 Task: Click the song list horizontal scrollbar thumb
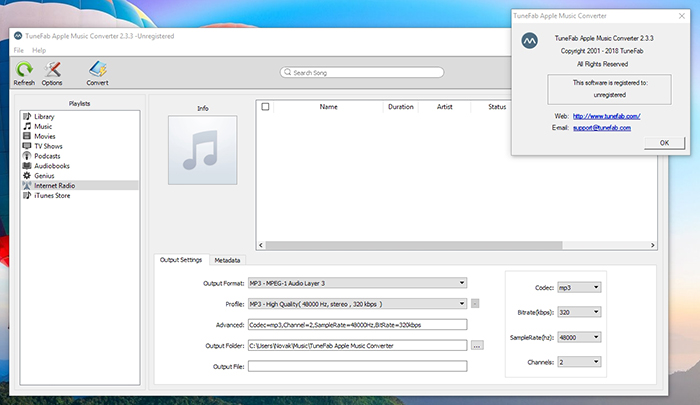pos(414,245)
